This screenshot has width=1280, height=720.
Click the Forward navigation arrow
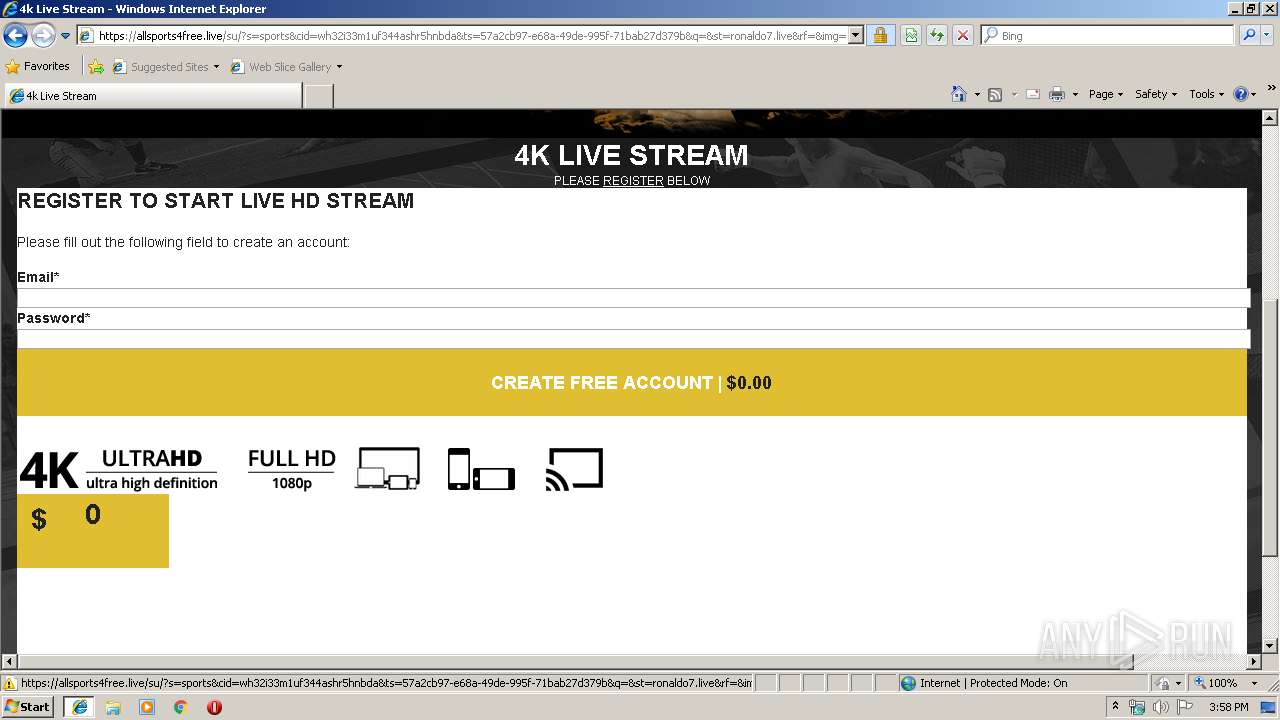[x=43, y=36]
